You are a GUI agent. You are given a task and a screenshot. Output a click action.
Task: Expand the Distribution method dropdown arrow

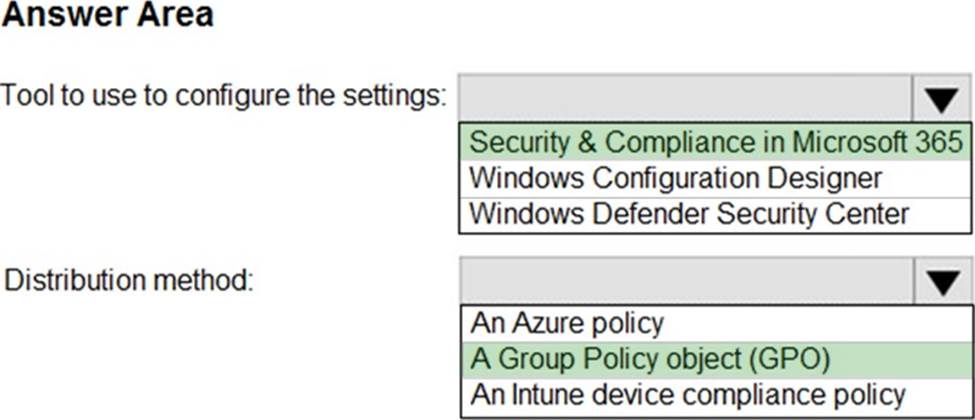pos(941,283)
